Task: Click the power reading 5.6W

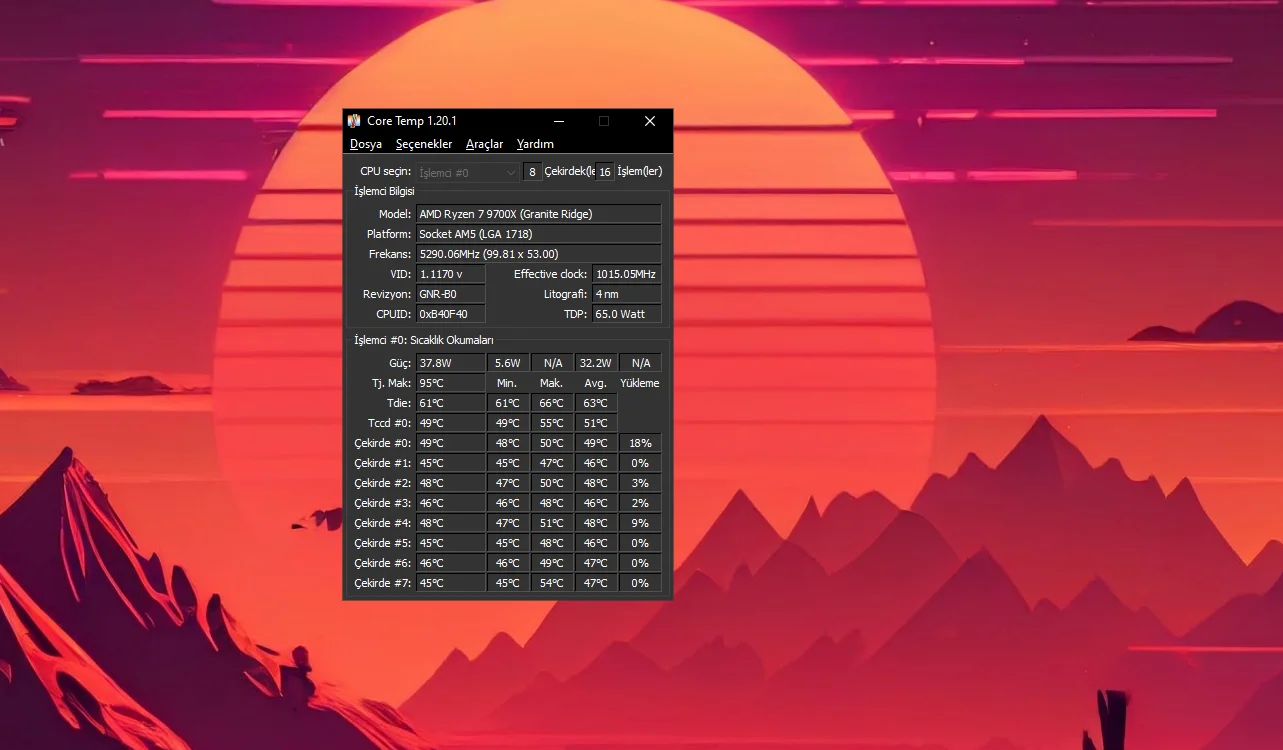Action: [x=508, y=363]
